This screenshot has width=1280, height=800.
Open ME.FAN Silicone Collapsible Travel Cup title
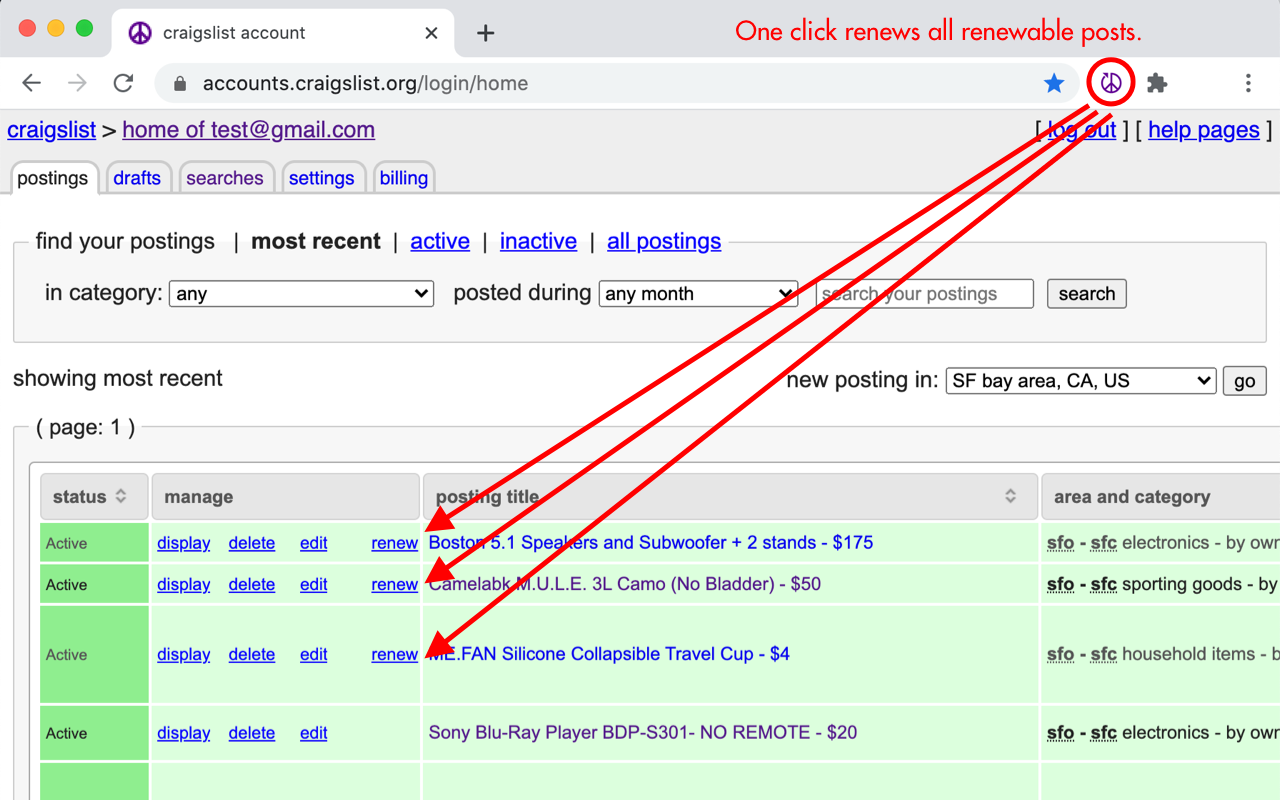coord(609,653)
